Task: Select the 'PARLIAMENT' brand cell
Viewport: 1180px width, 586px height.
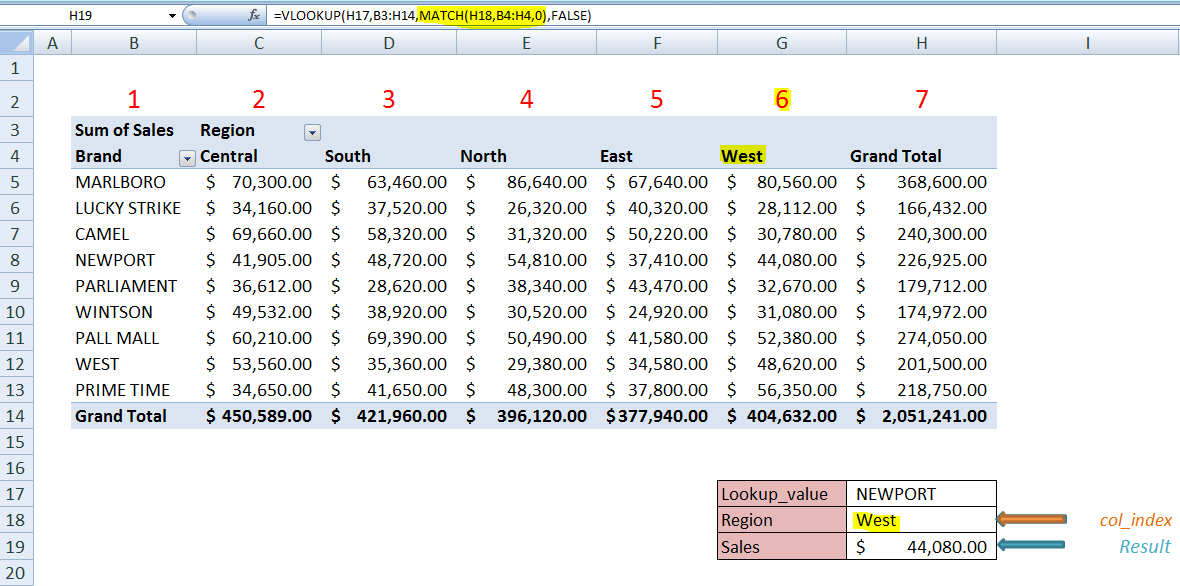Action: (134, 286)
